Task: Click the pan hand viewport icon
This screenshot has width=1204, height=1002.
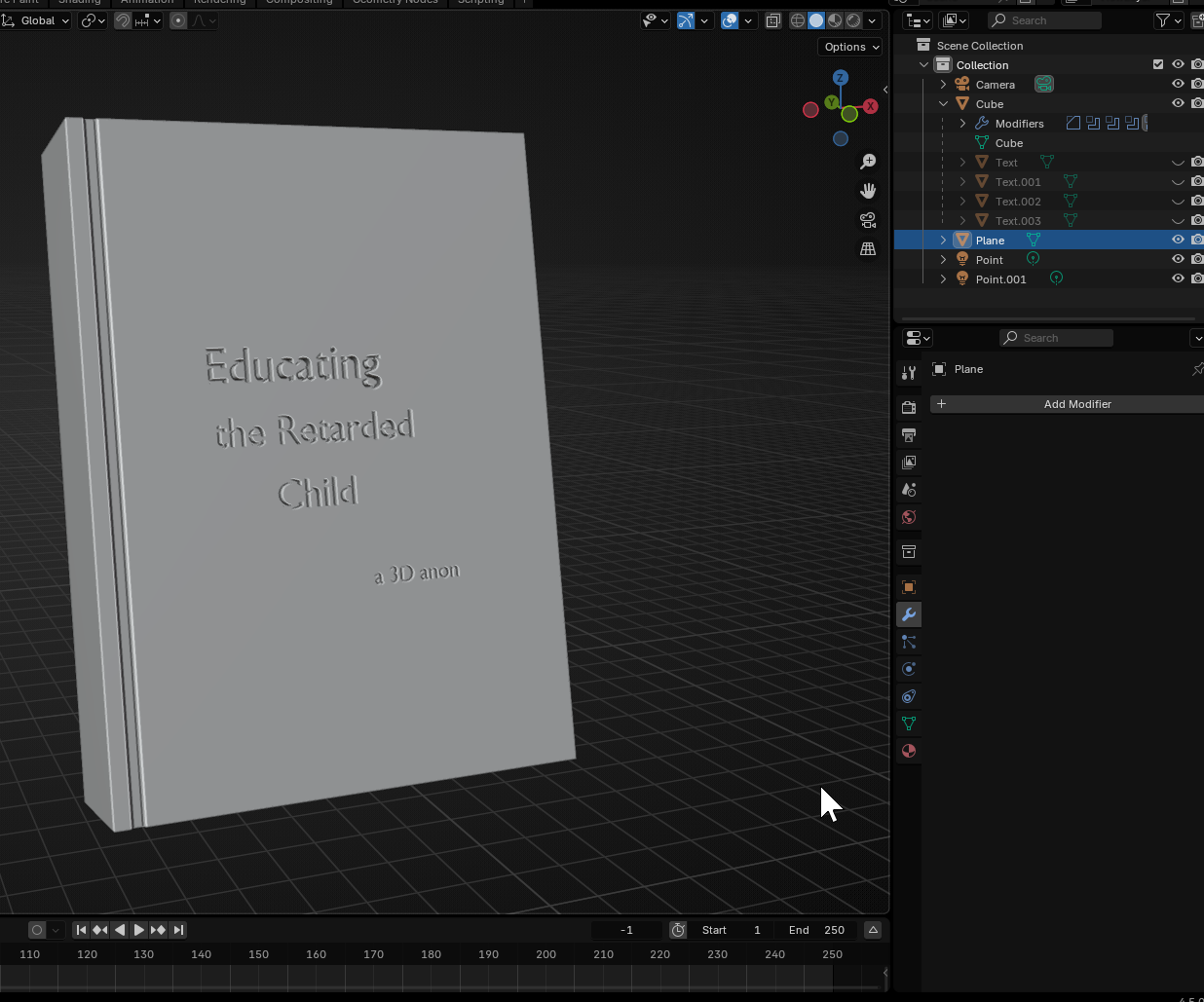Action: click(x=868, y=191)
